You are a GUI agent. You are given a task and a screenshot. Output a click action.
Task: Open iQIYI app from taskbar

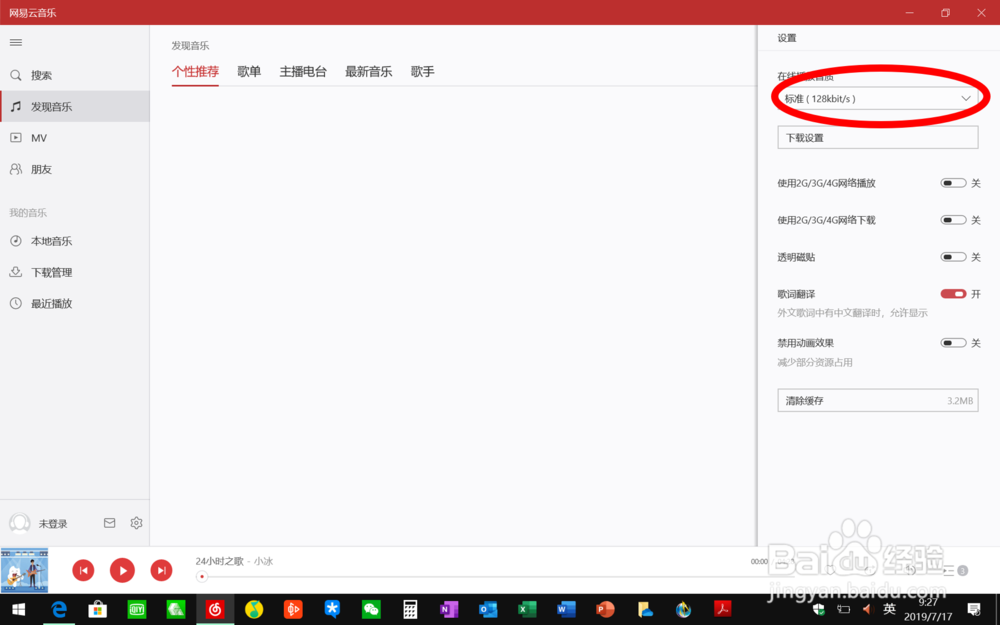[x=136, y=610]
